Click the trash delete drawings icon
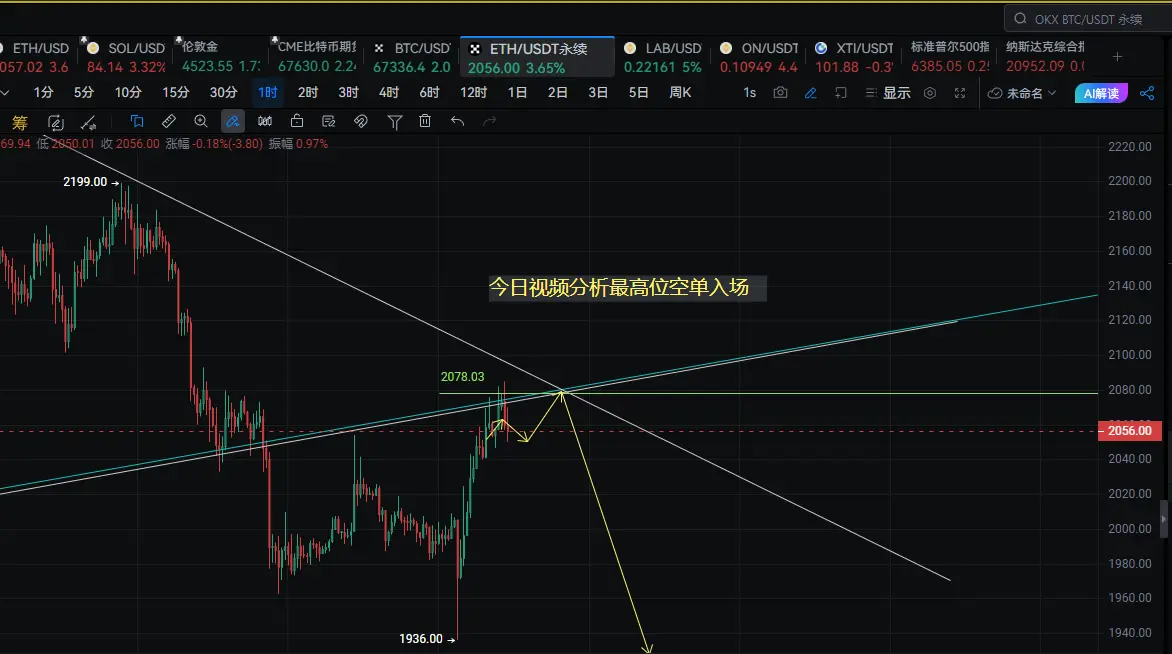Viewport: 1172px width, 654px height. tap(425, 121)
